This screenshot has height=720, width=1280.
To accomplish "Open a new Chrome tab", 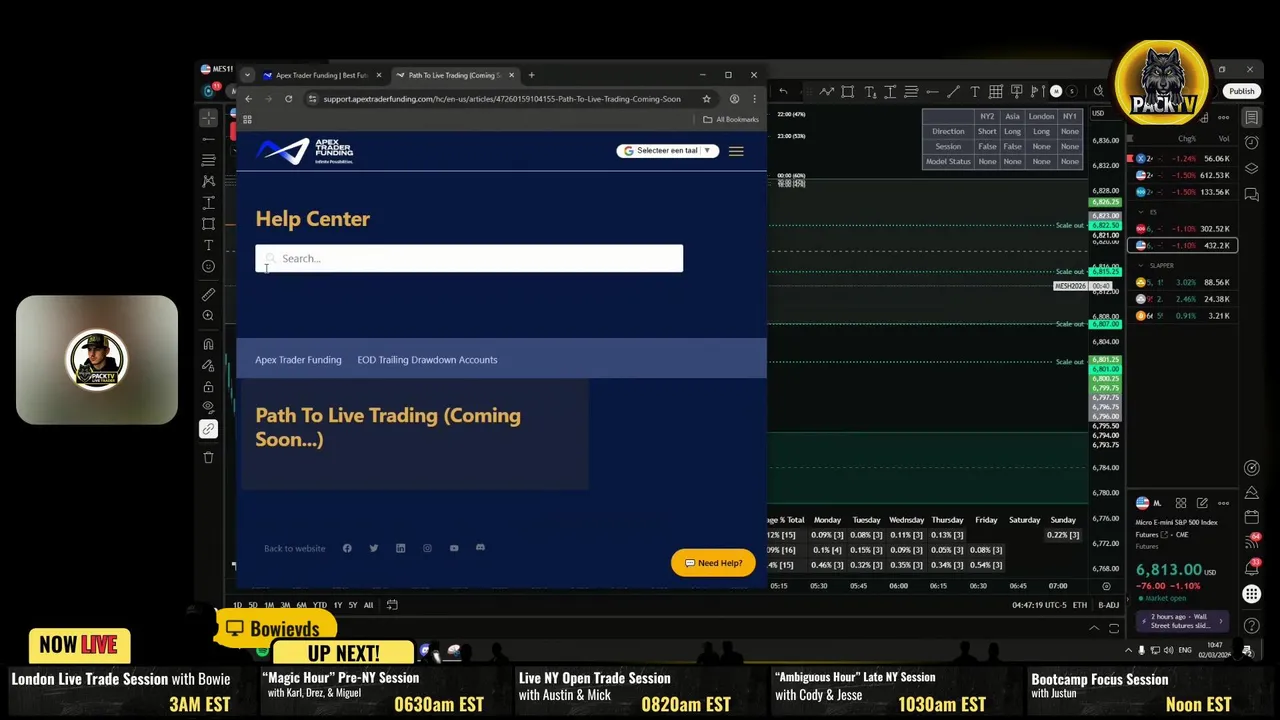I will point(531,75).
